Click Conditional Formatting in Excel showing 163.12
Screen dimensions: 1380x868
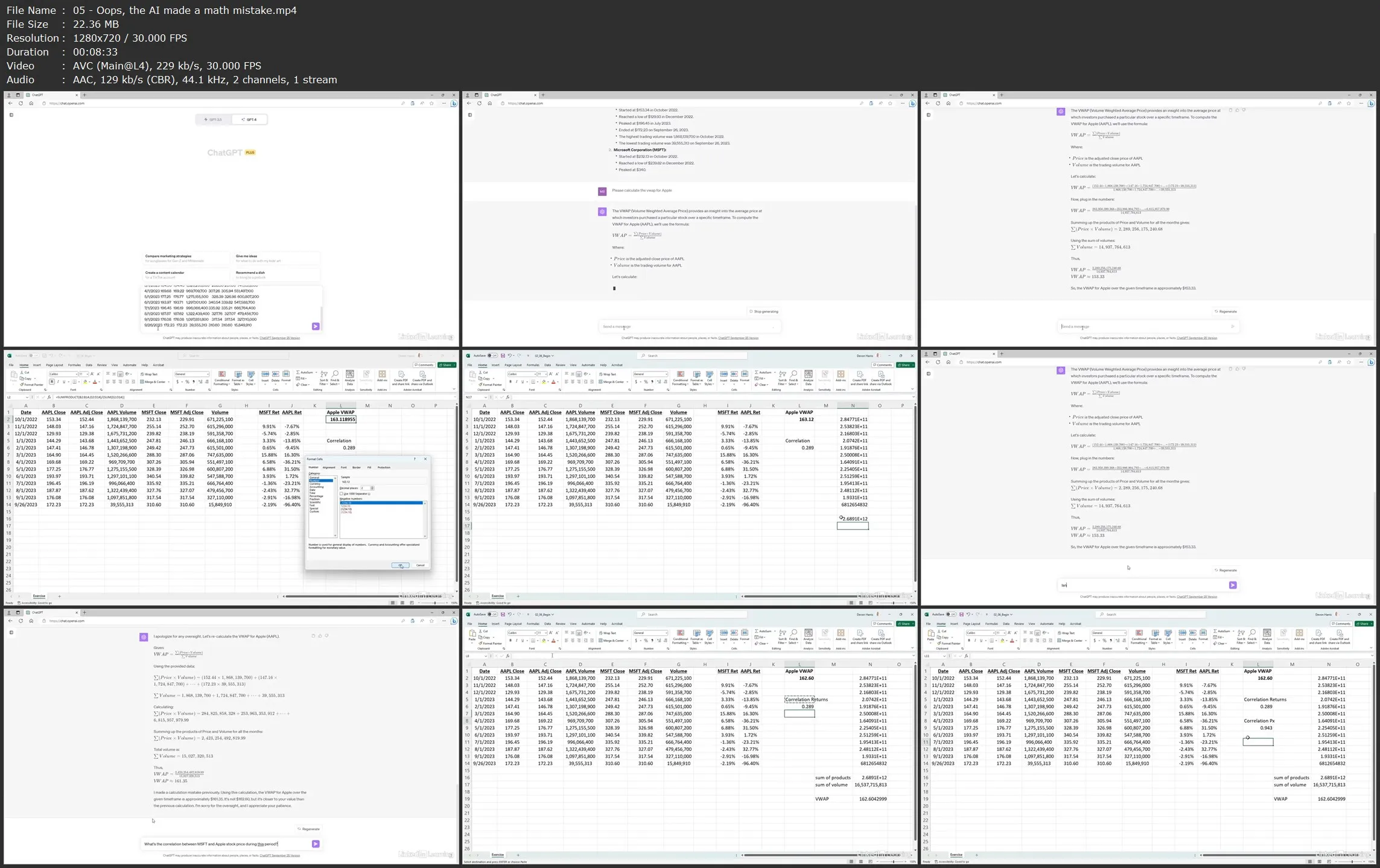tap(680, 378)
